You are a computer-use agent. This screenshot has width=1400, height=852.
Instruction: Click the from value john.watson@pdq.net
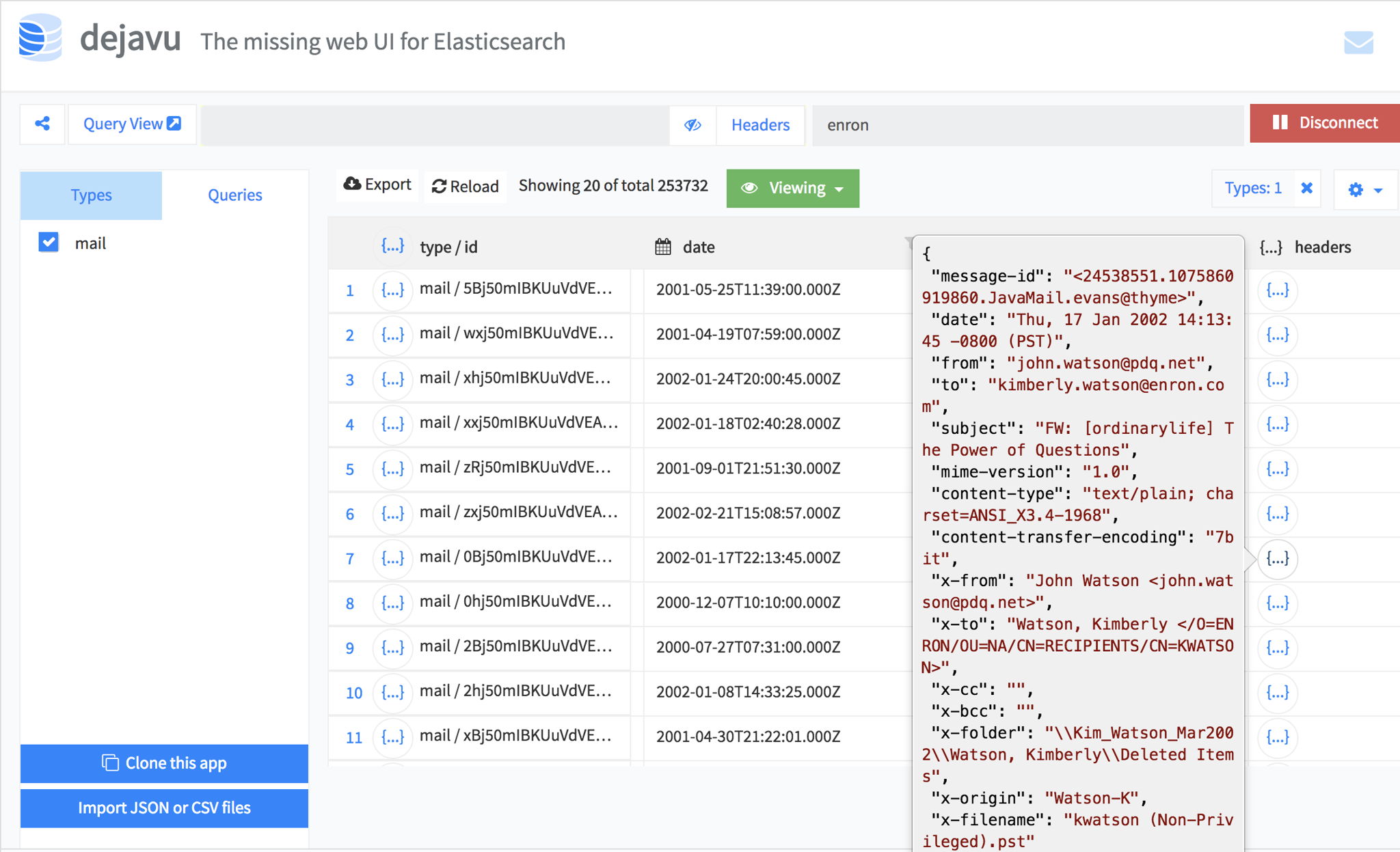point(1105,363)
